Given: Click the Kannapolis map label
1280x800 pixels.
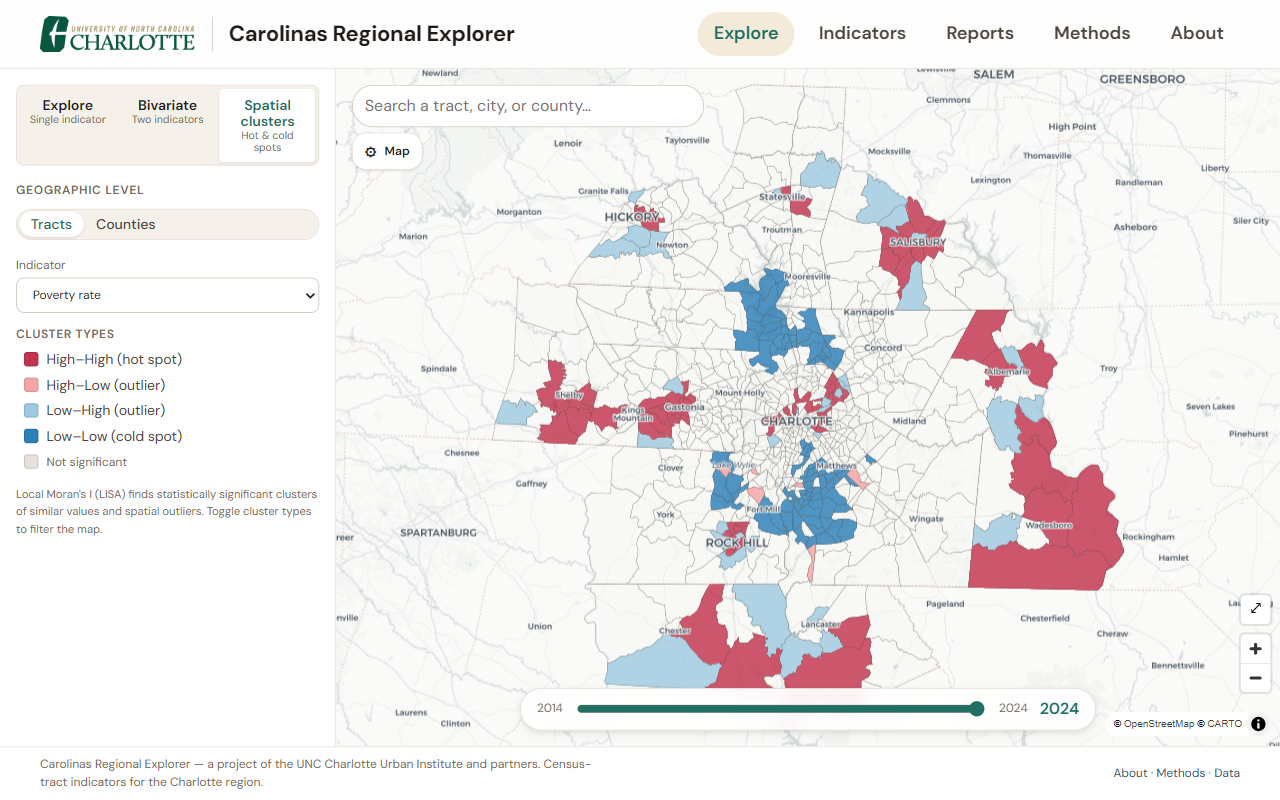Looking at the screenshot, I should pyautogui.click(x=868, y=312).
